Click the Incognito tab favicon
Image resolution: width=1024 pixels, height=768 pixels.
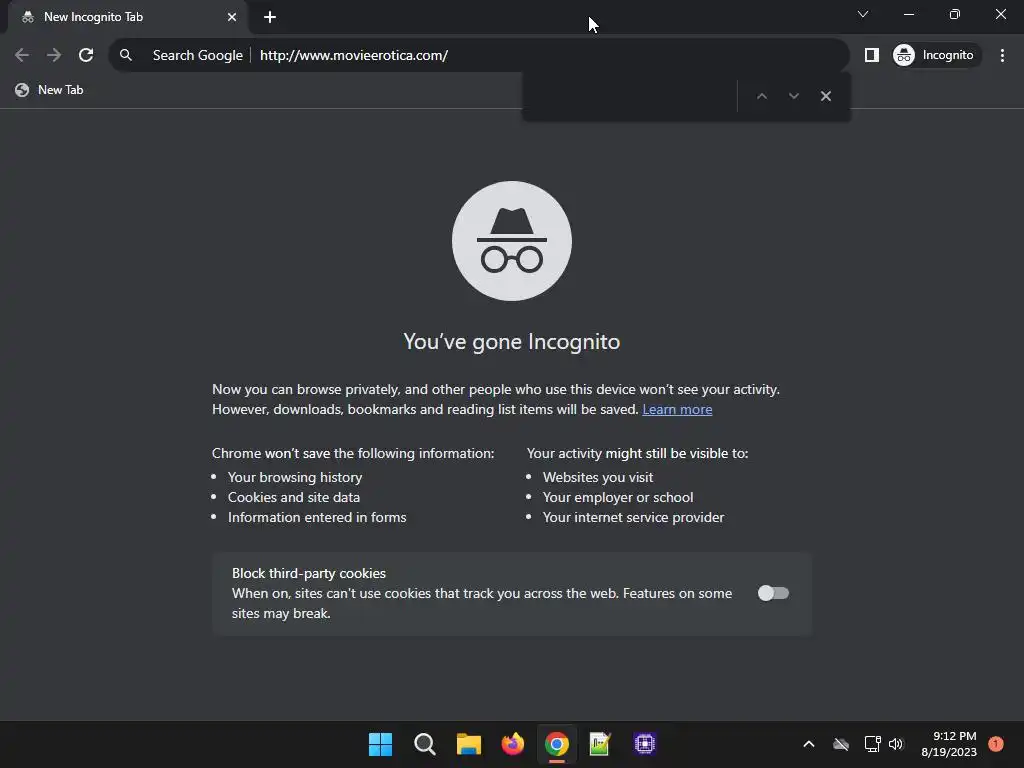27,17
